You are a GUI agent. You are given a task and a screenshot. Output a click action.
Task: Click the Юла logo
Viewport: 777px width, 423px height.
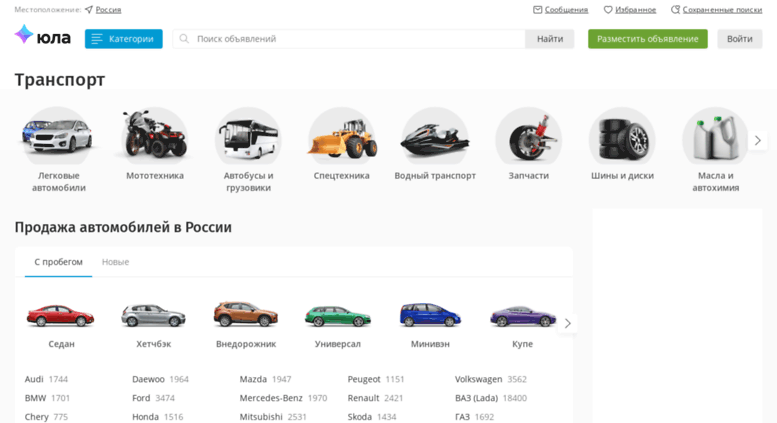[x=43, y=36]
